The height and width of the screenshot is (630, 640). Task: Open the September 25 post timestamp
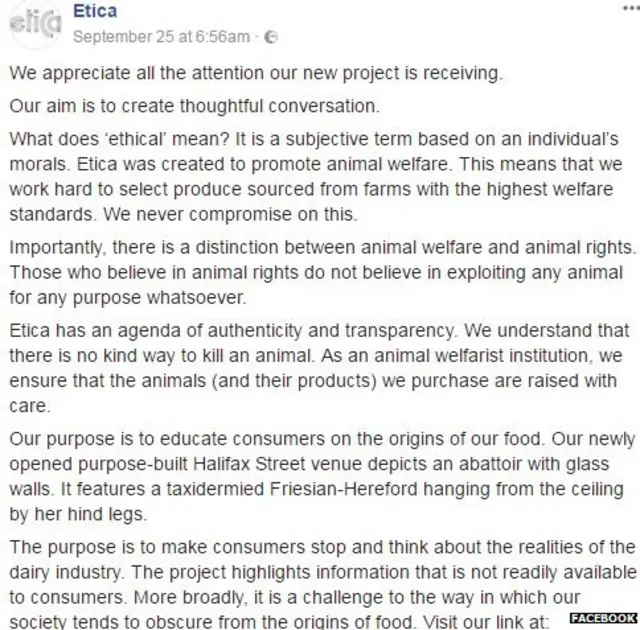pos(162,37)
